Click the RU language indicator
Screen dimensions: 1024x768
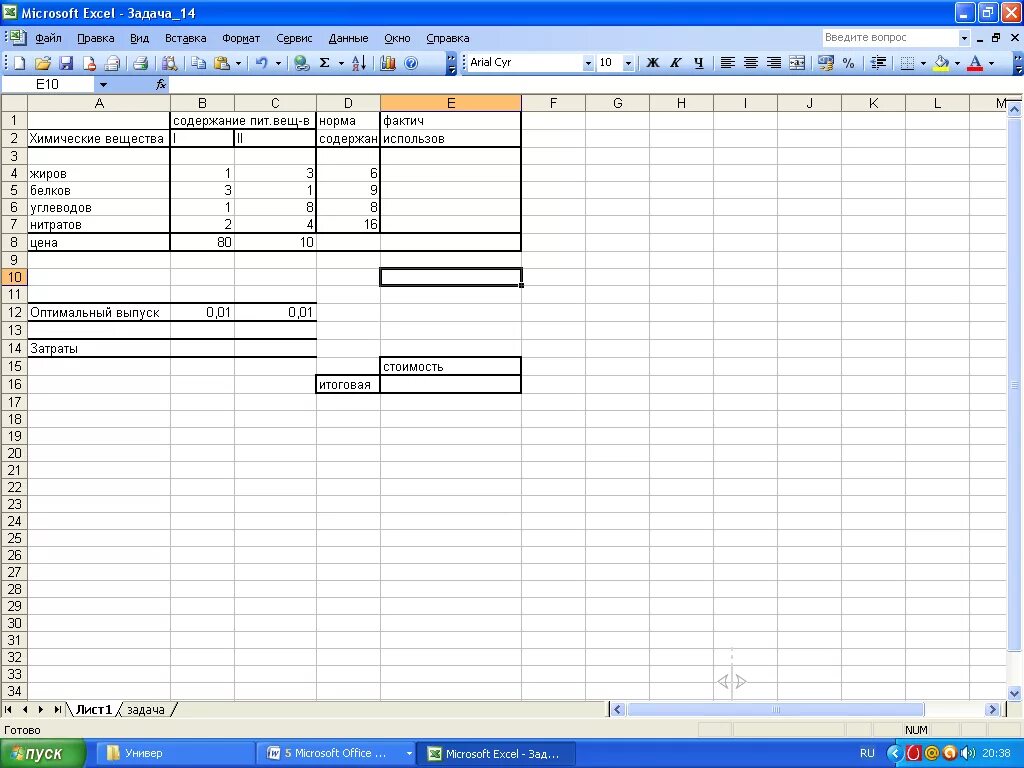pos(867,754)
